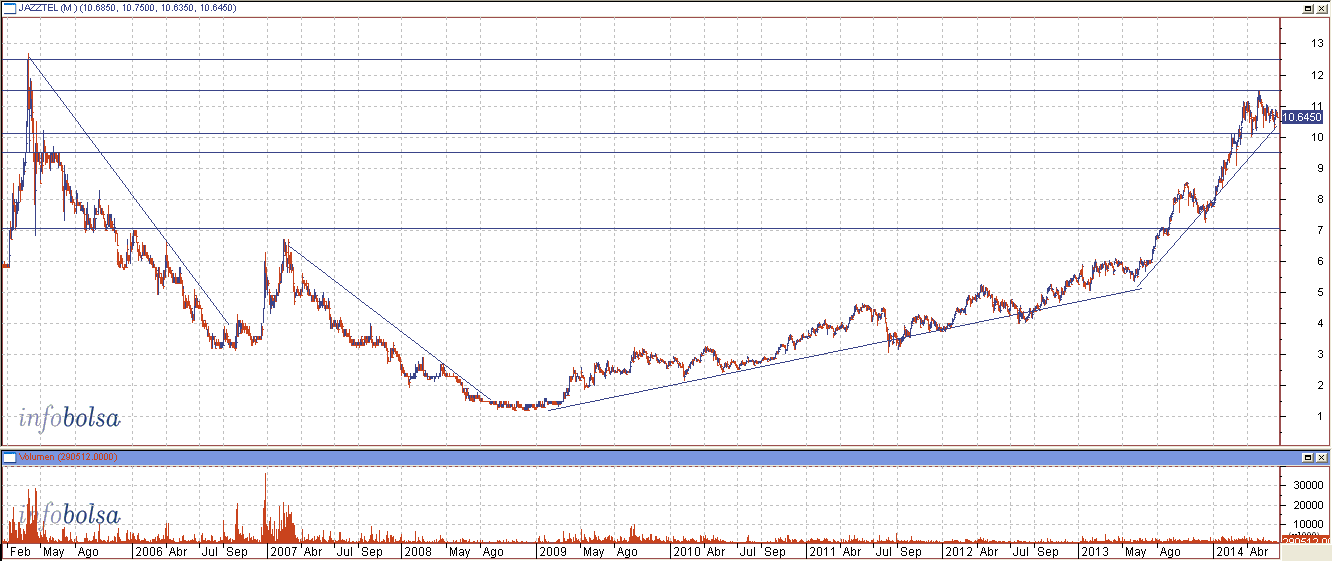Click the 2014 year marker
Viewport: 1332px width, 561px height.
[1229, 551]
